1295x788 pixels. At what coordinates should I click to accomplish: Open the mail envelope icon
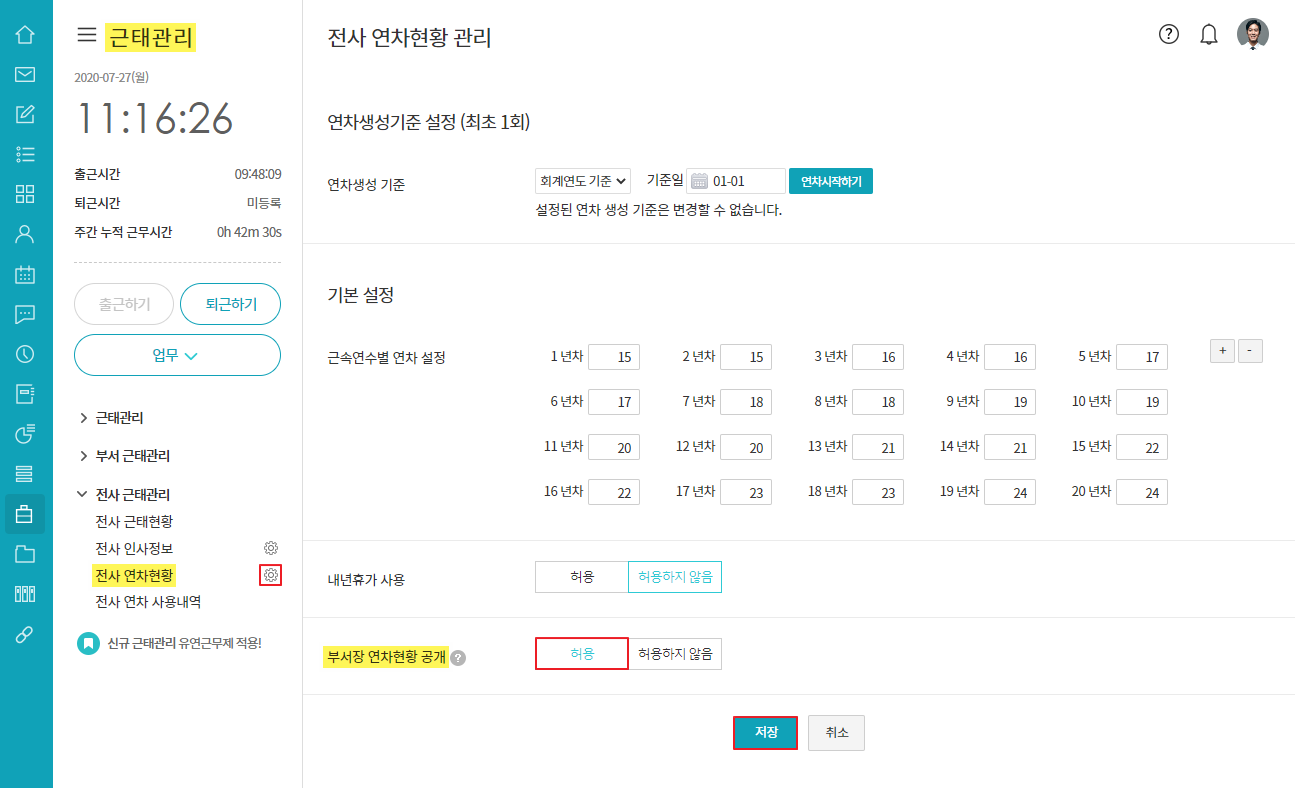point(25,75)
